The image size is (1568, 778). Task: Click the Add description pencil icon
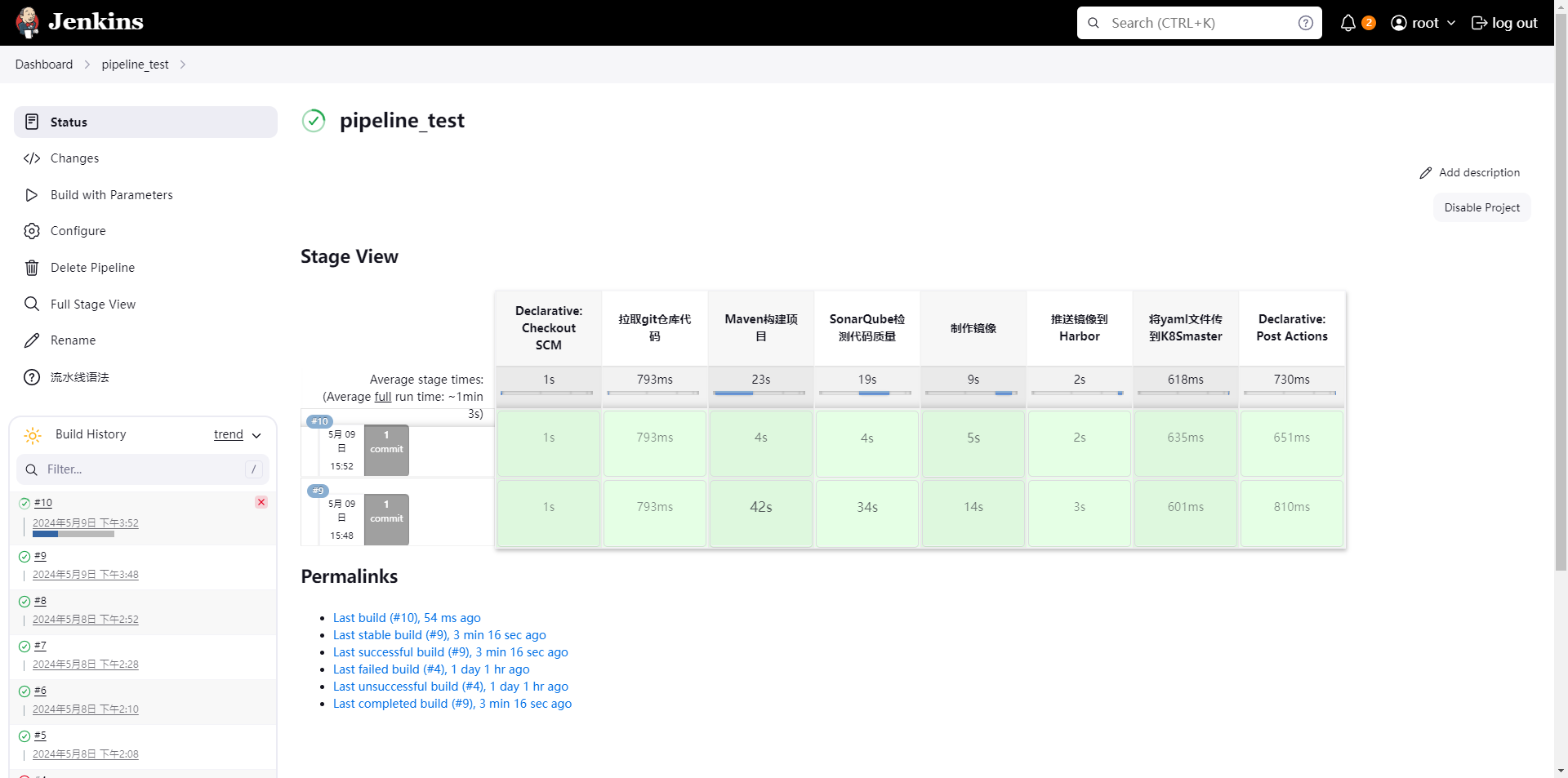pos(1426,173)
